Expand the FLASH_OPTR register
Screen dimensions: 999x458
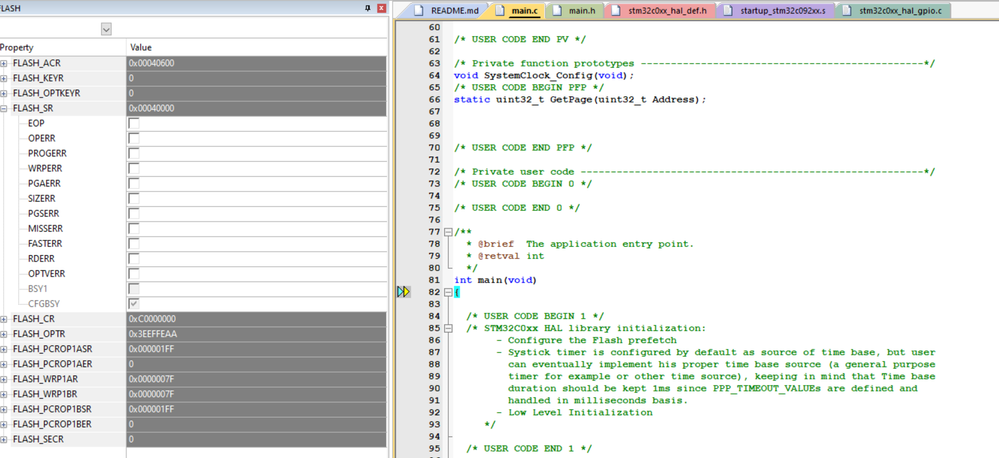(x=4, y=334)
